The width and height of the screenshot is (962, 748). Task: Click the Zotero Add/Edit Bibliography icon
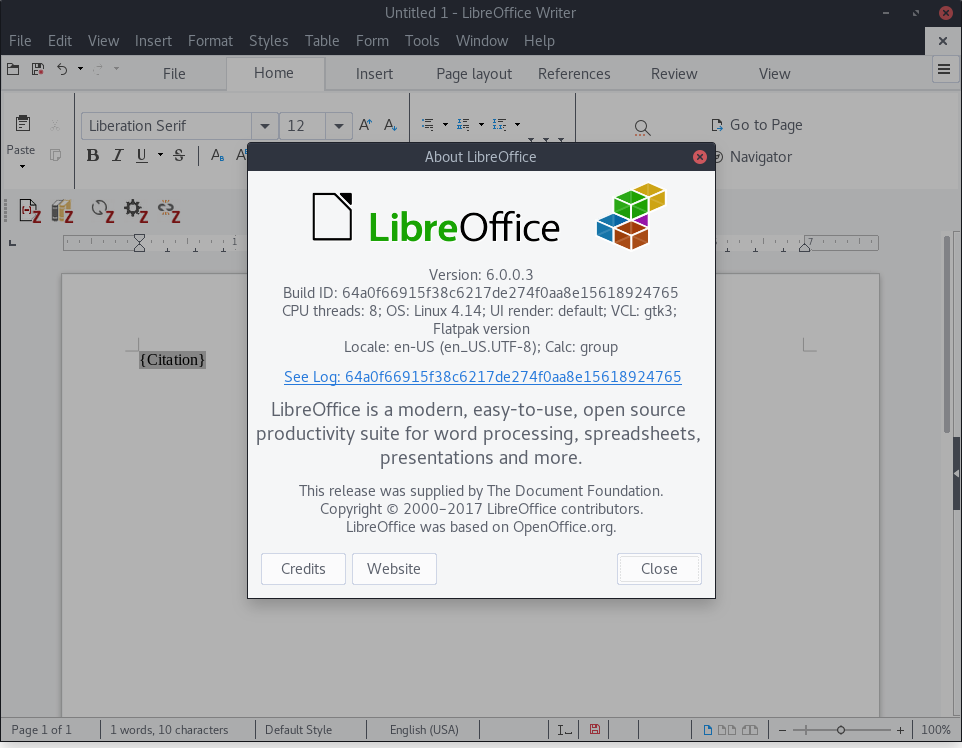pos(62,211)
